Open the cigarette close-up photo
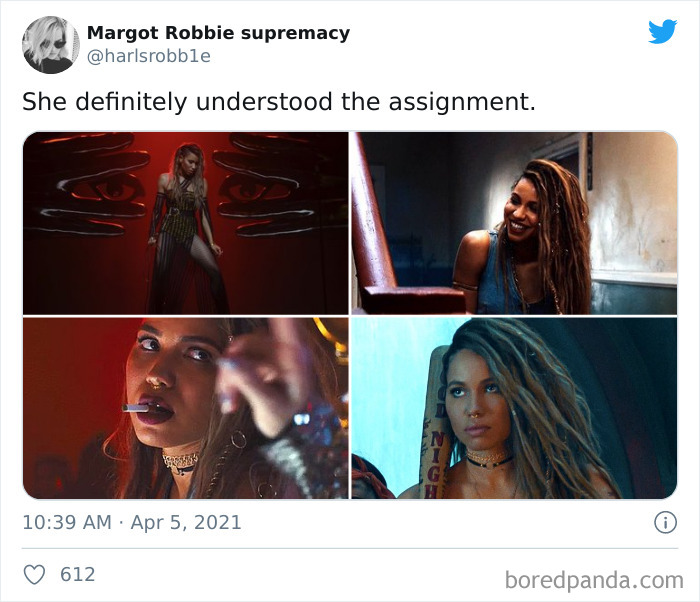 186,408
